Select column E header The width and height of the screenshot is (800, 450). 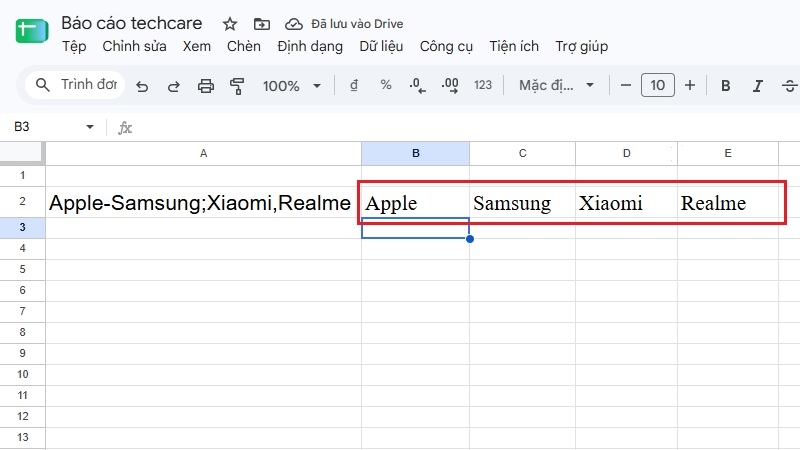click(728, 154)
